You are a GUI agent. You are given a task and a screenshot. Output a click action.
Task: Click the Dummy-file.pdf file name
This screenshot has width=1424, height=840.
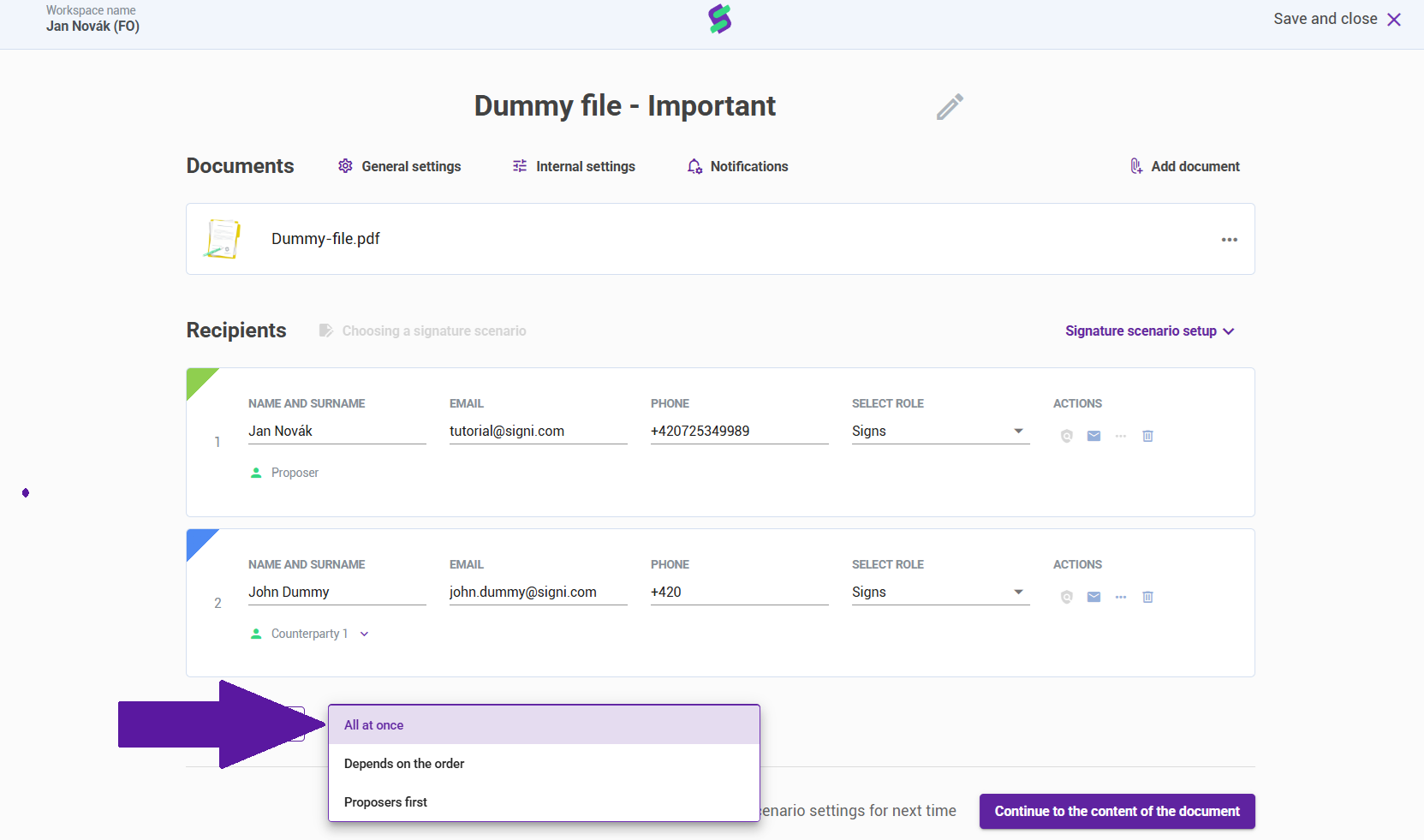[325, 239]
